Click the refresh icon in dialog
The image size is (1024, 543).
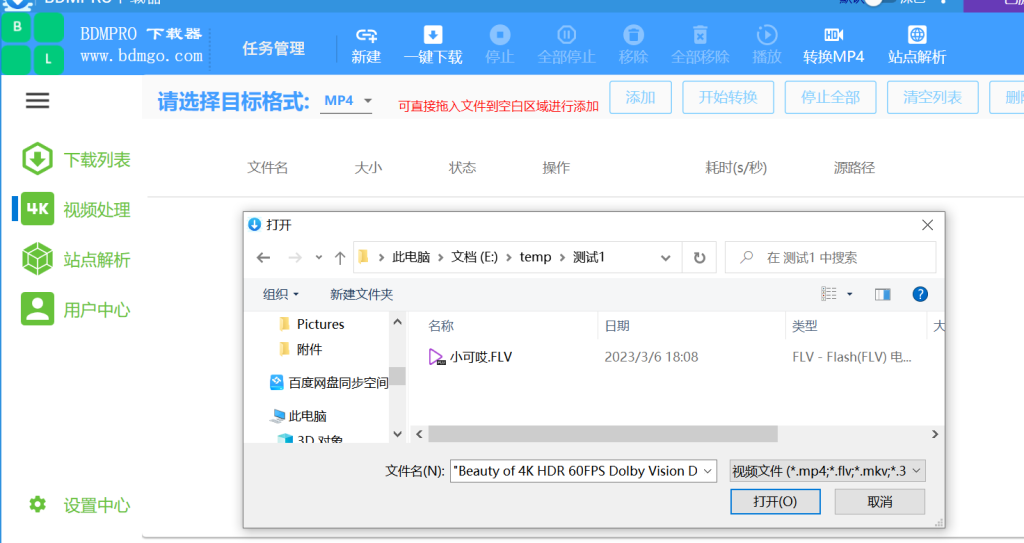(699, 257)
